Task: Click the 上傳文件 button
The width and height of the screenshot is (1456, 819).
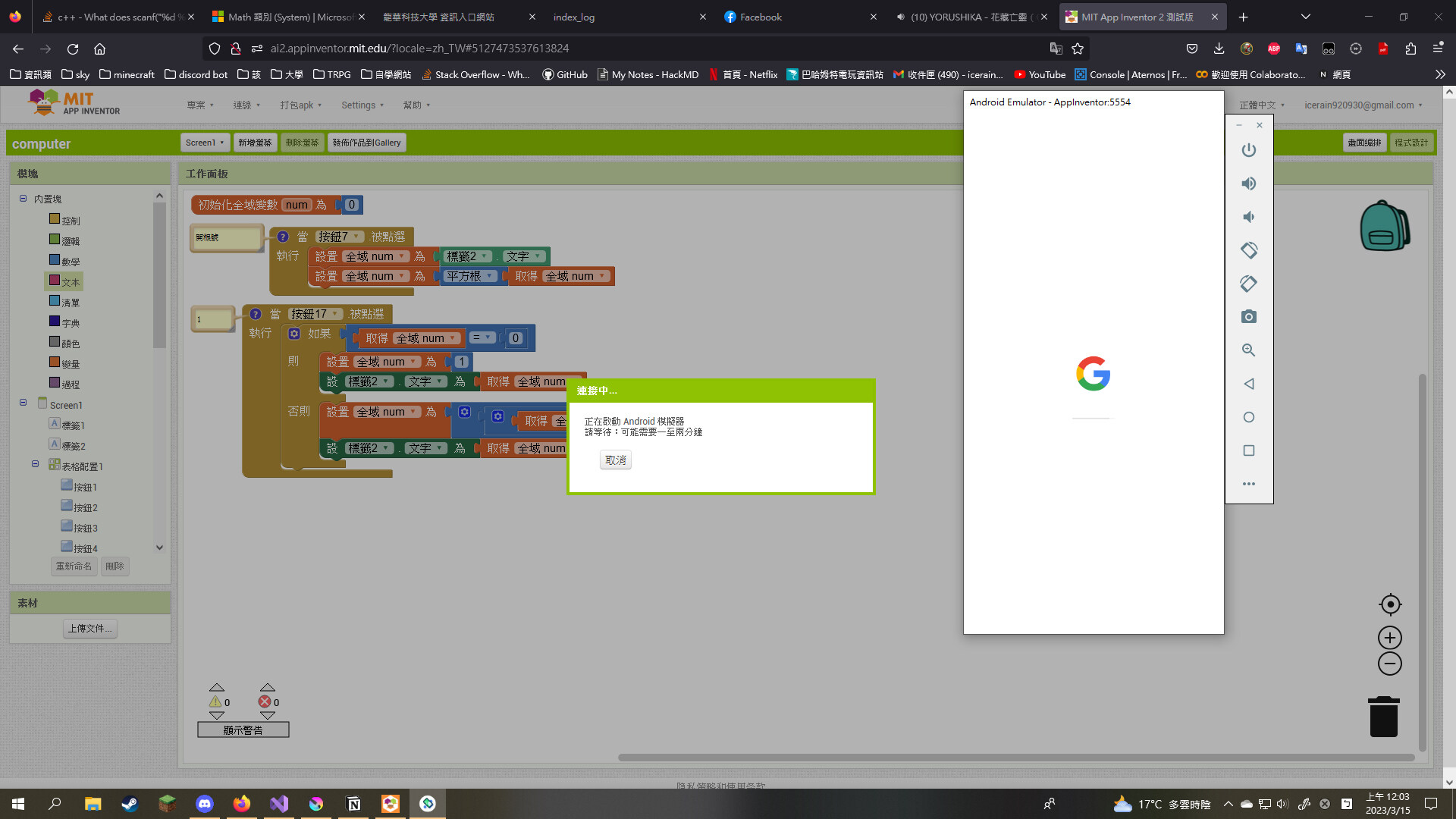Action: [89, 629]
